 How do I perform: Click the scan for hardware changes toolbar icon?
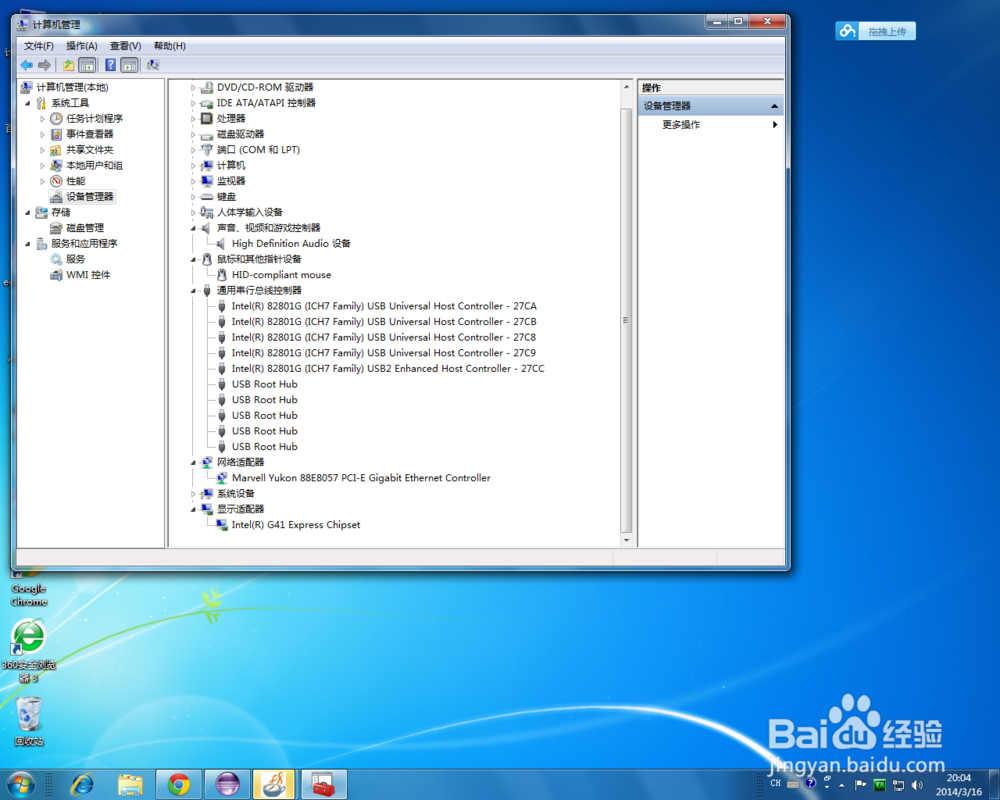click(x=152, y=64)
